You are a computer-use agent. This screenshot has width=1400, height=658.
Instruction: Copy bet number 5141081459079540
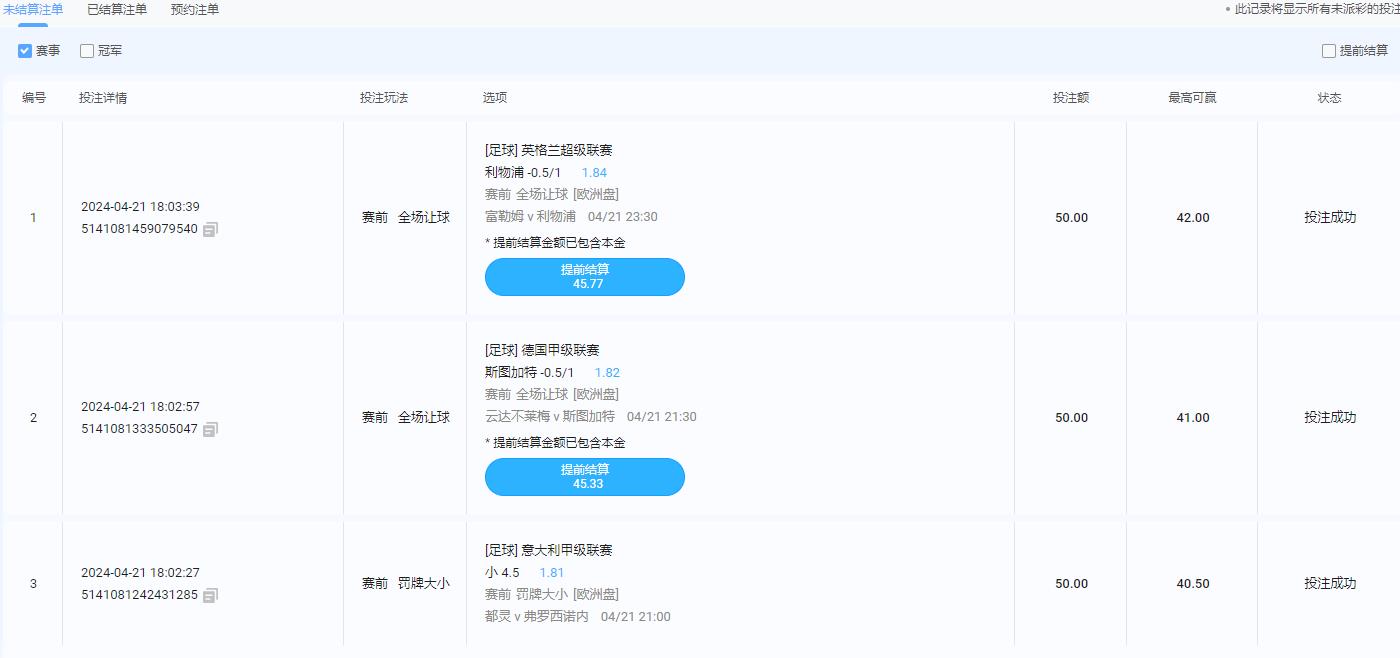point(210,229)
